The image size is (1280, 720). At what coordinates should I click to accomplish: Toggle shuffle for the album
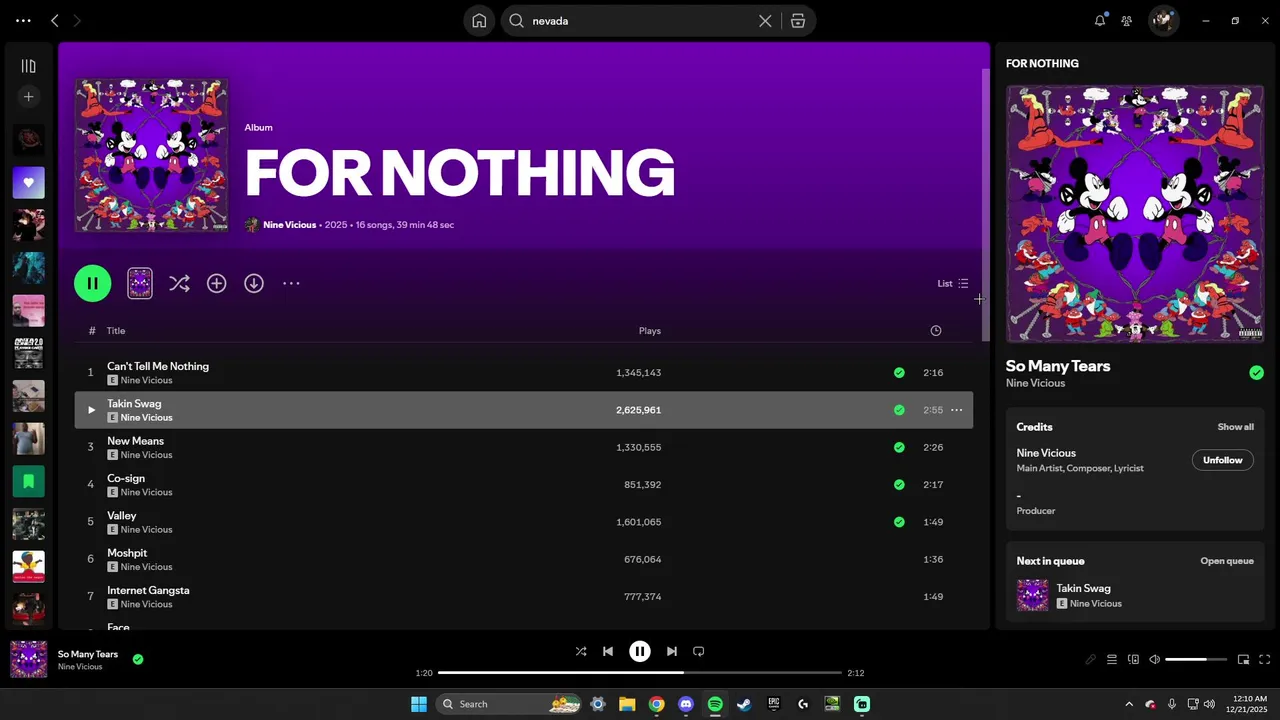coord(179,283)
